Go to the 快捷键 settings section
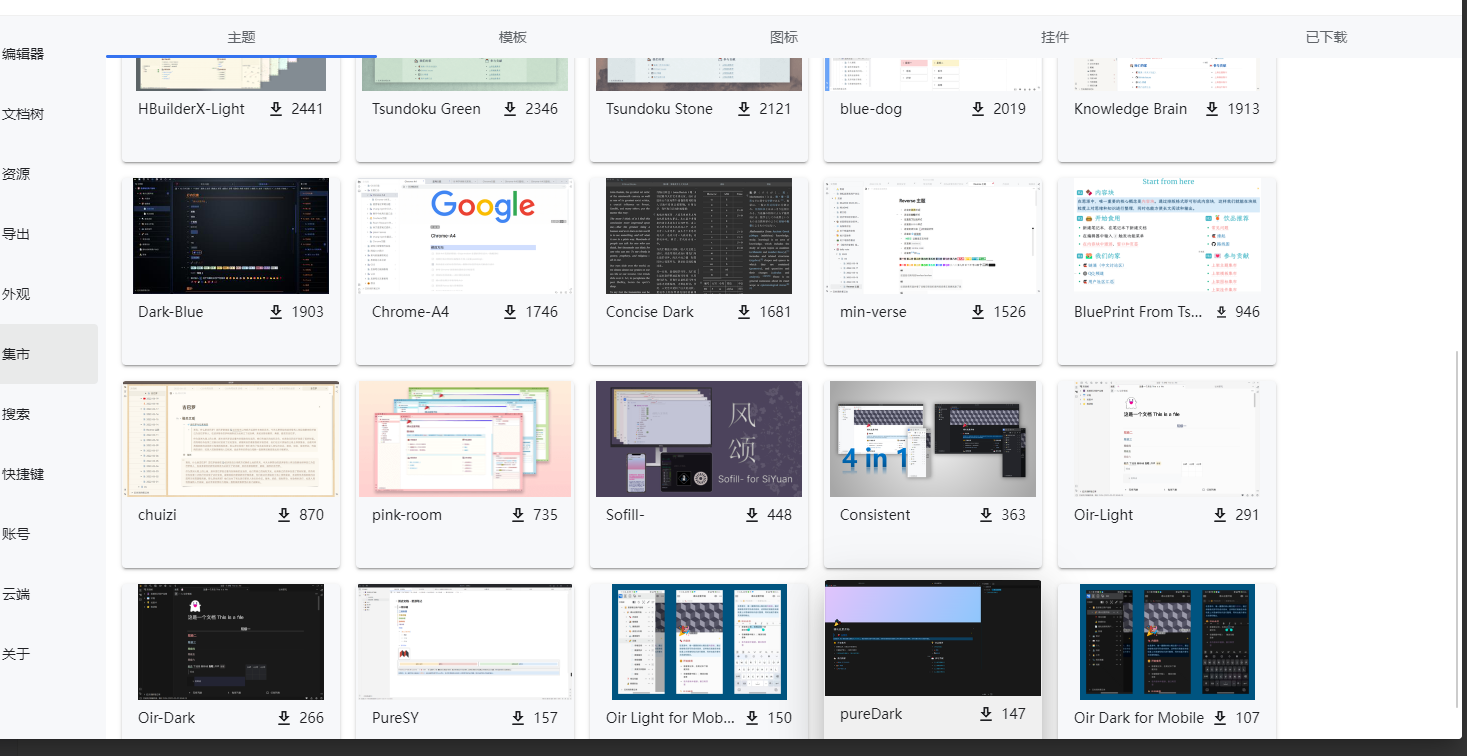Screen dimensions: 1467x756 (x=26, y=473)
